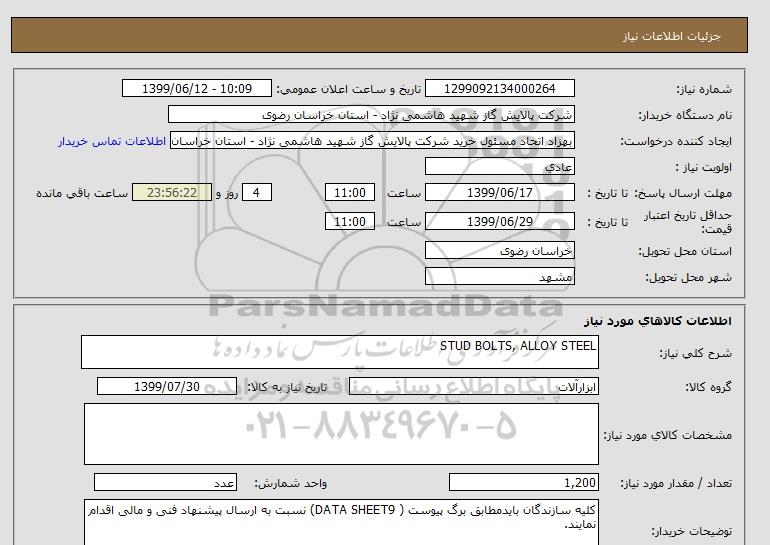Click the تعداد / مقدار مورد نیاز label

pos(676,484)
